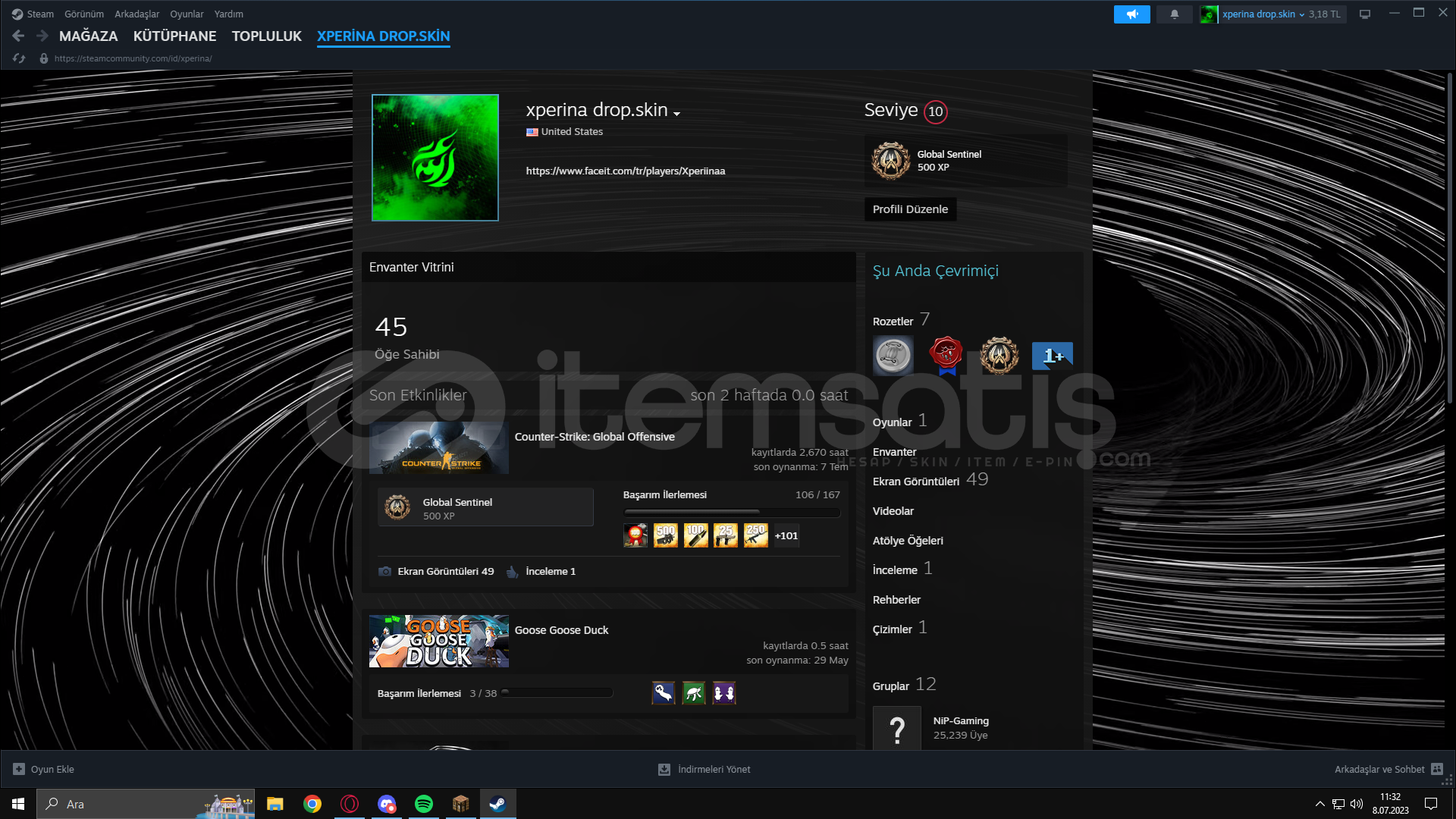Click the 100 achievement icon

coord(695,535)
